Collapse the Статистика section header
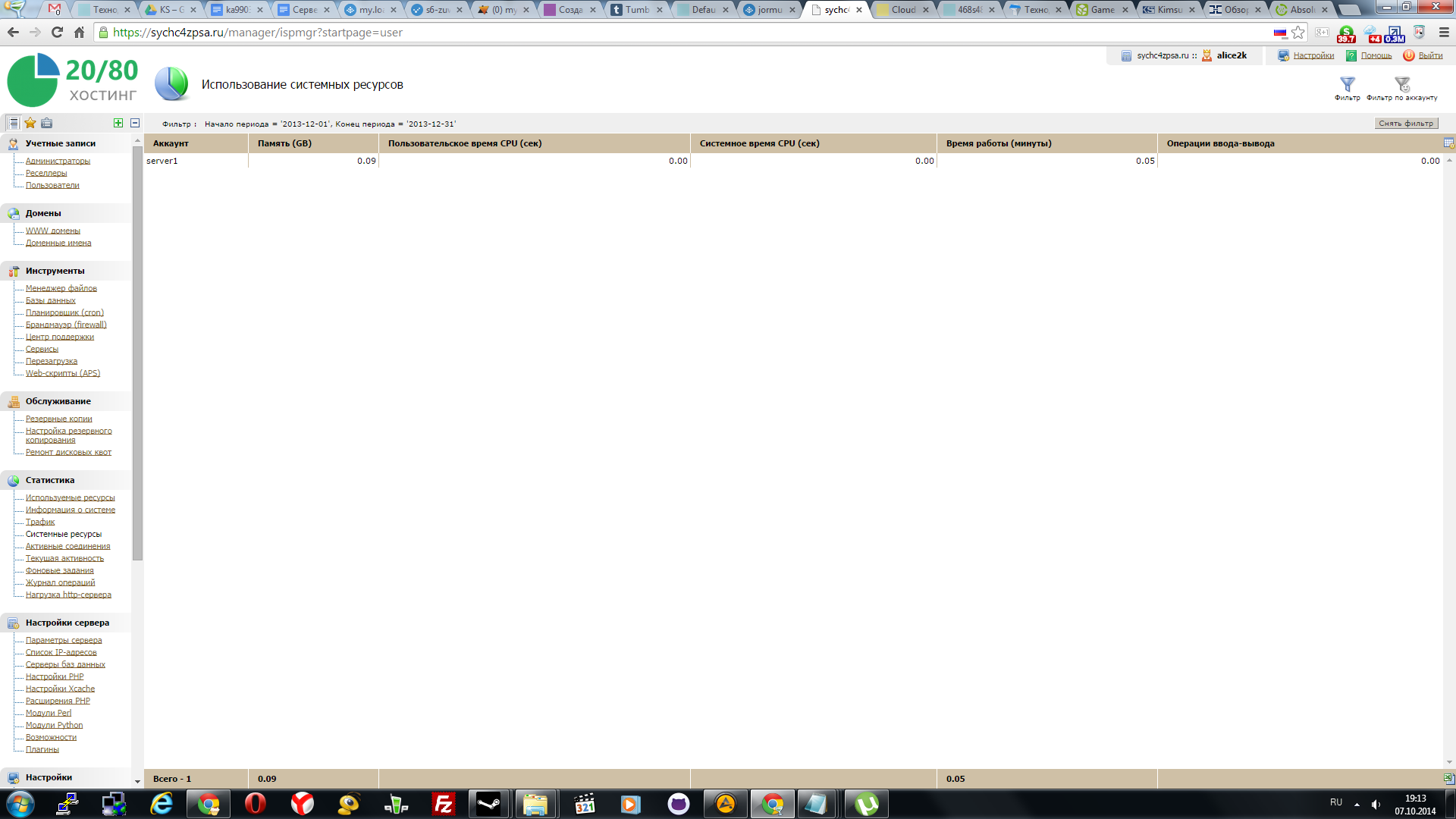Screen dimensions: 1456x819 pyautogui.click(x=50, y=480)
